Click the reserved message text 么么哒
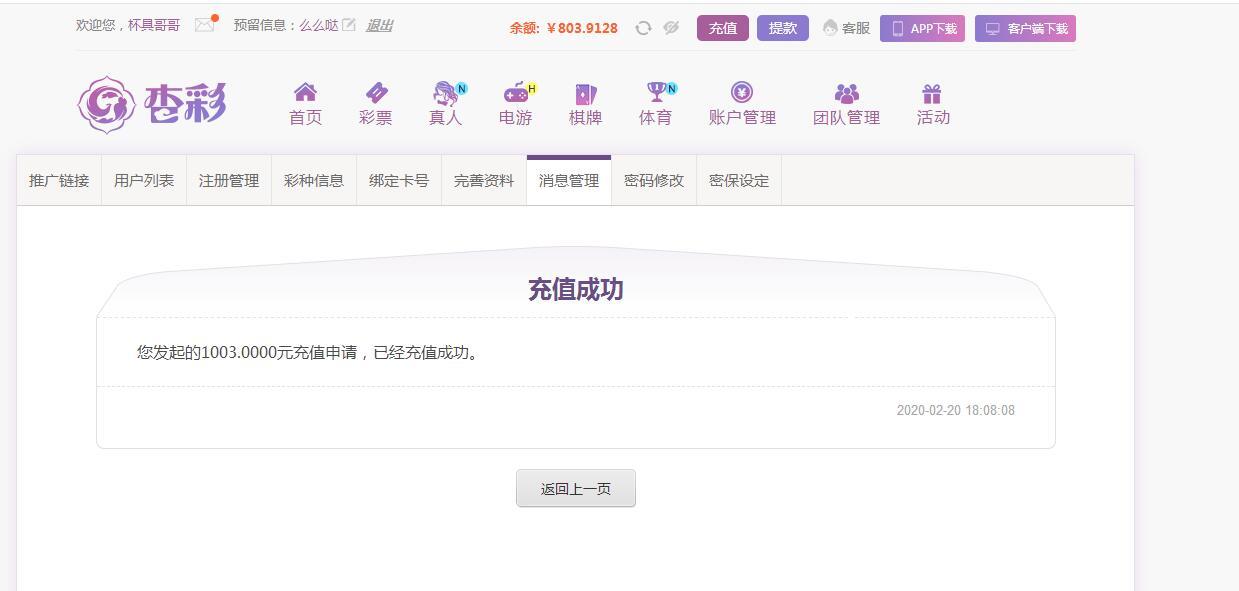Image resolution: width=1239 pixels, height=591 pixels. coord(319,25)
